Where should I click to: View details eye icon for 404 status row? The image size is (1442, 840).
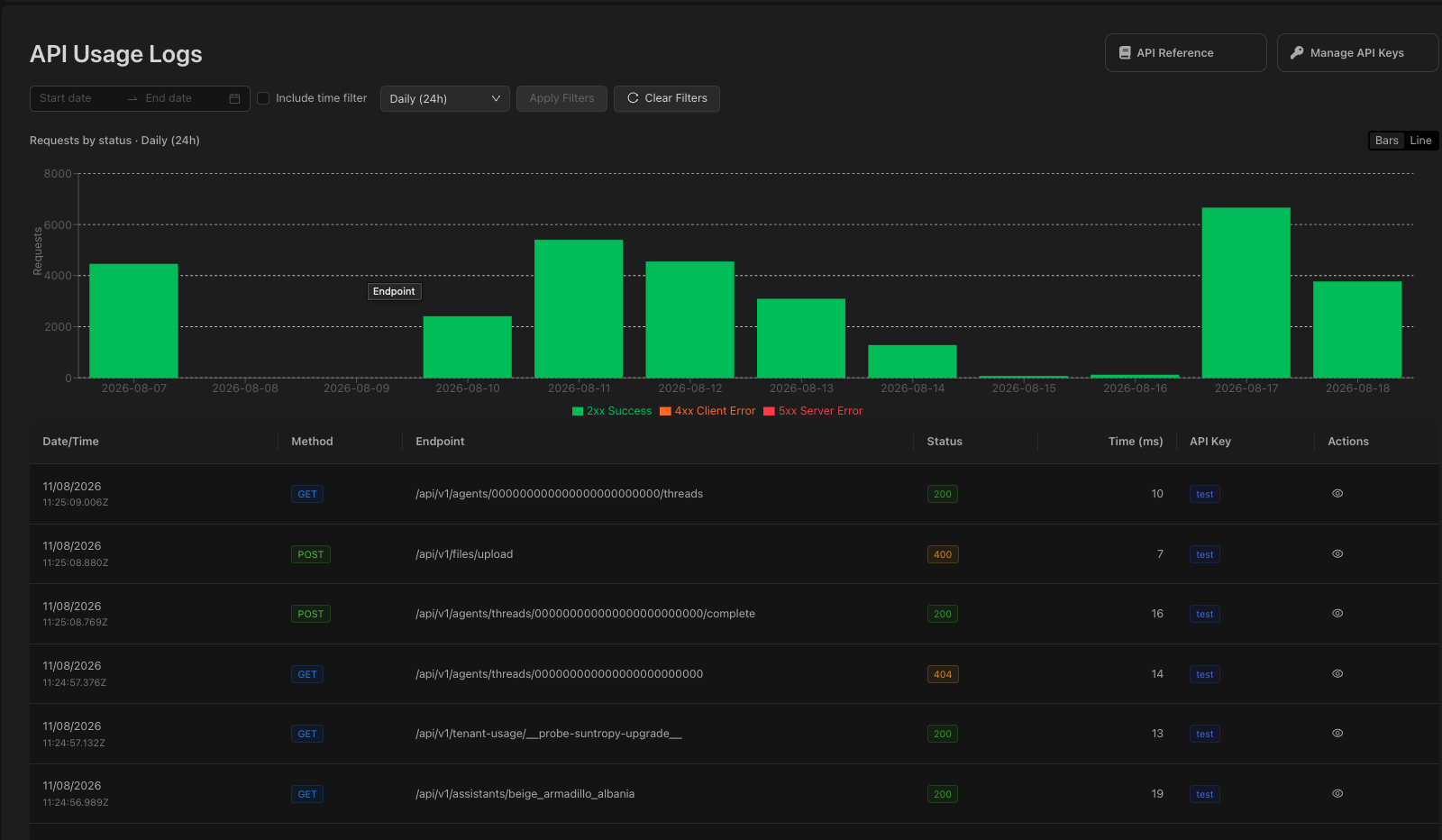1337,674
